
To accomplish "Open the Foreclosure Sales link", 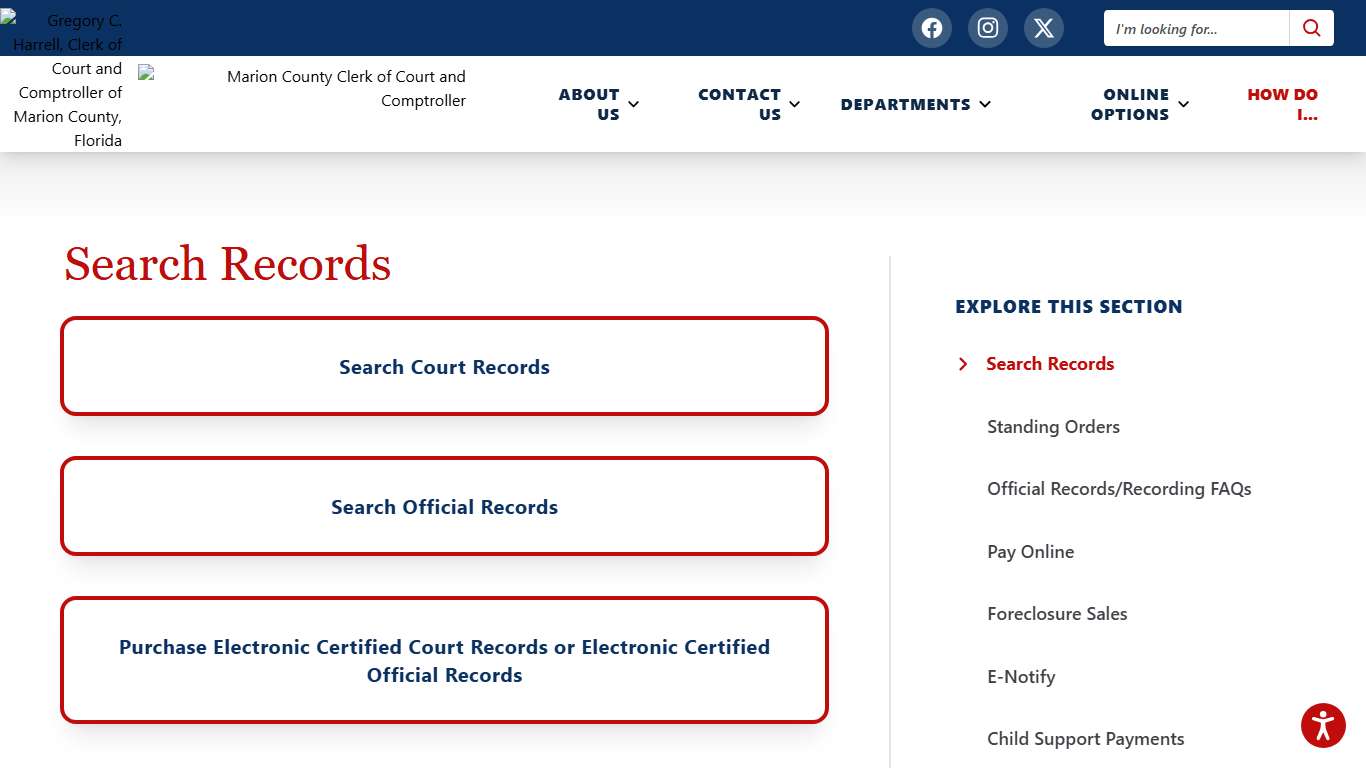I will (1057, 614).
